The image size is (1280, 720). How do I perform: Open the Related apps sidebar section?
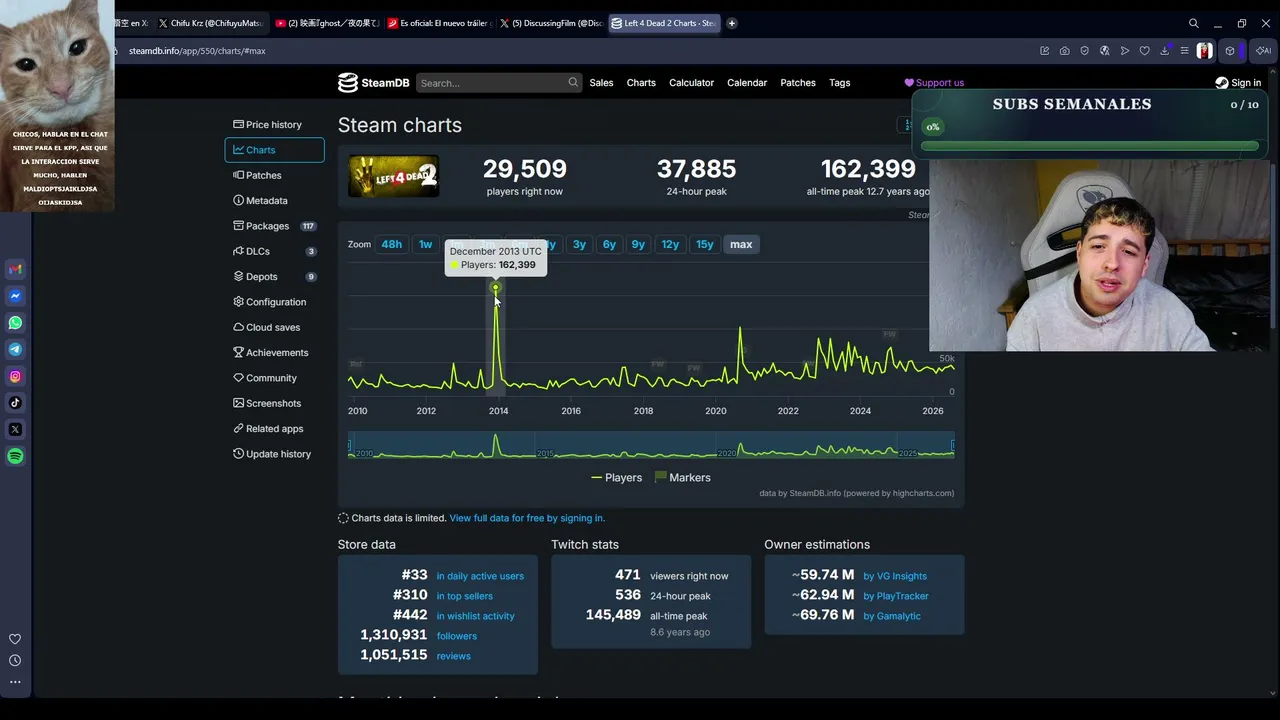274,429
